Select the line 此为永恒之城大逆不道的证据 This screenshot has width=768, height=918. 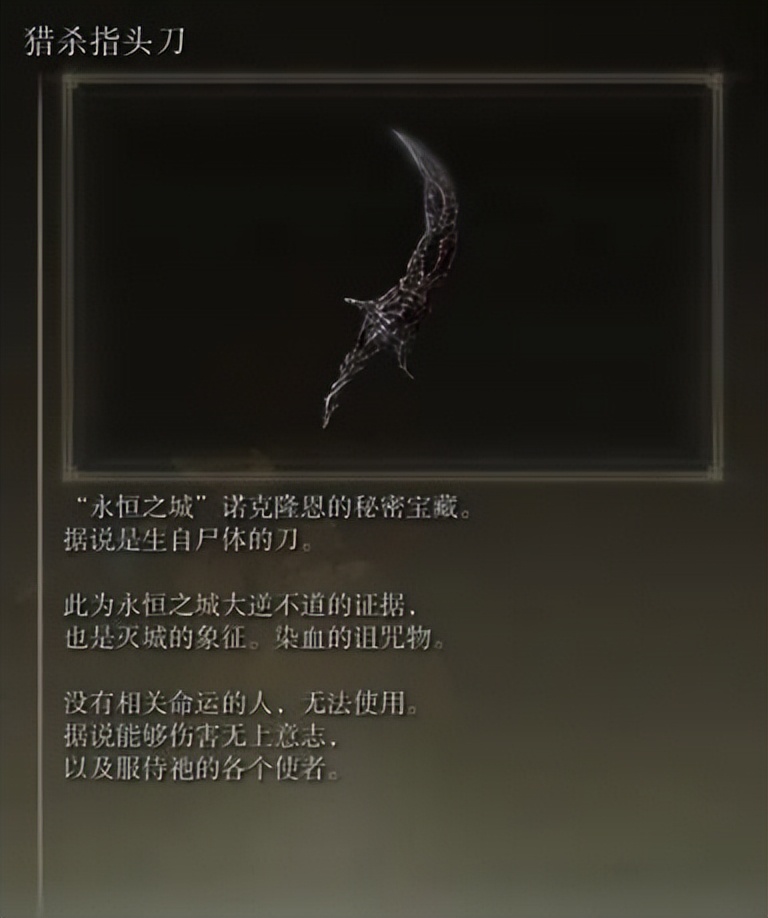pos(242,606)
